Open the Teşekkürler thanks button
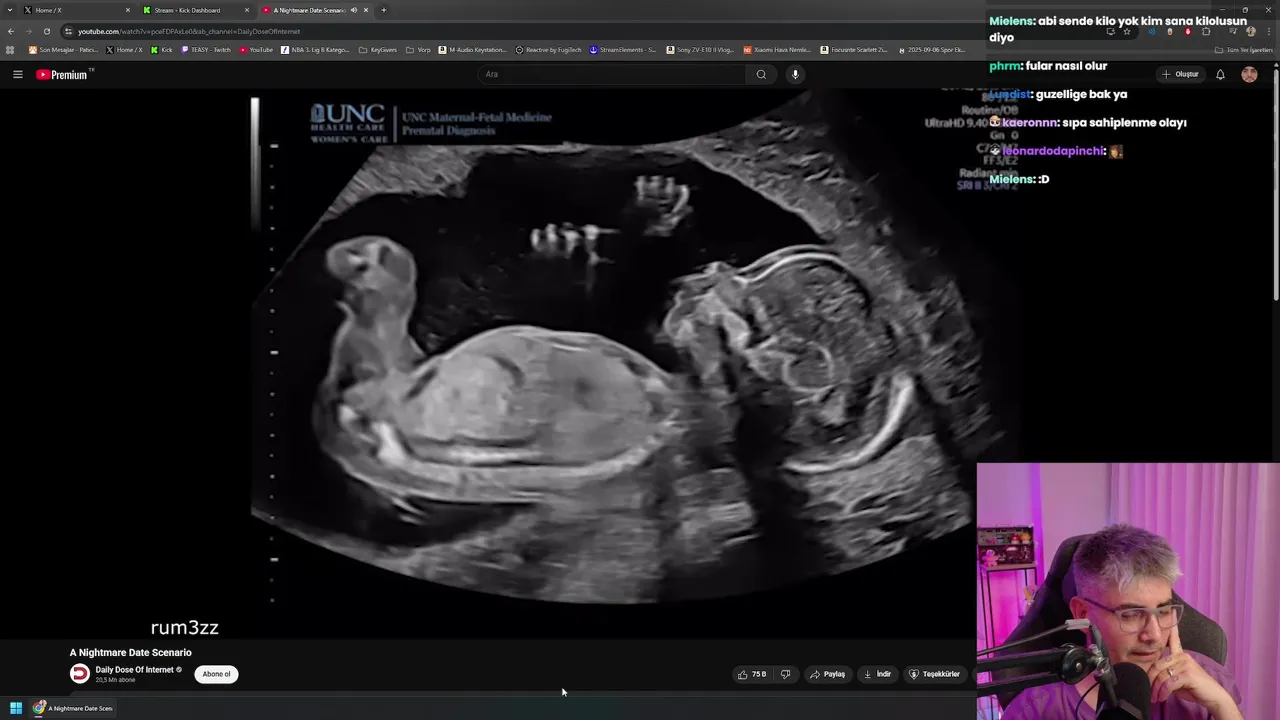 (x=934, y=674)
